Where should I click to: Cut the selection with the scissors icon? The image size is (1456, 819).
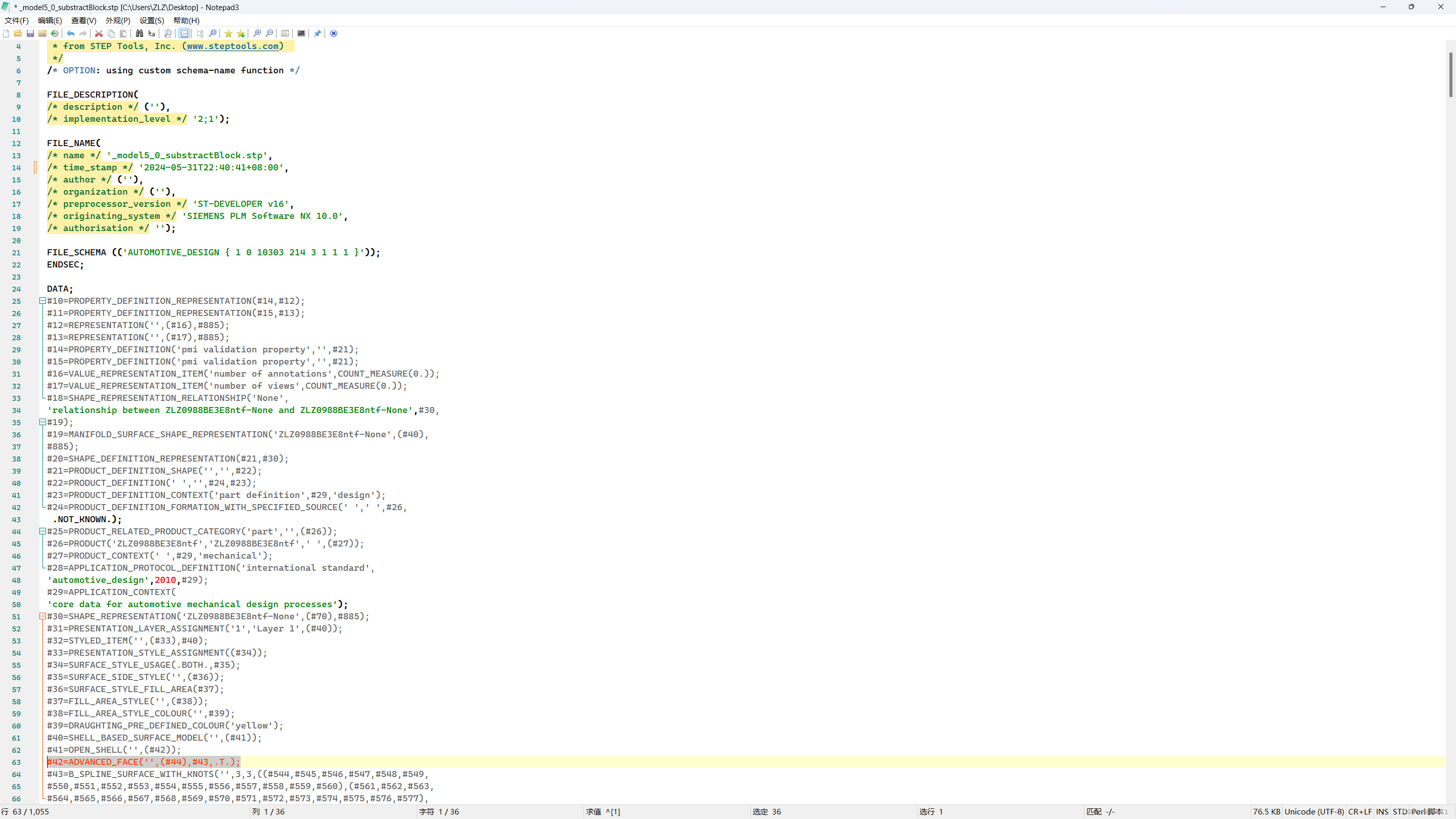[99, 33]
